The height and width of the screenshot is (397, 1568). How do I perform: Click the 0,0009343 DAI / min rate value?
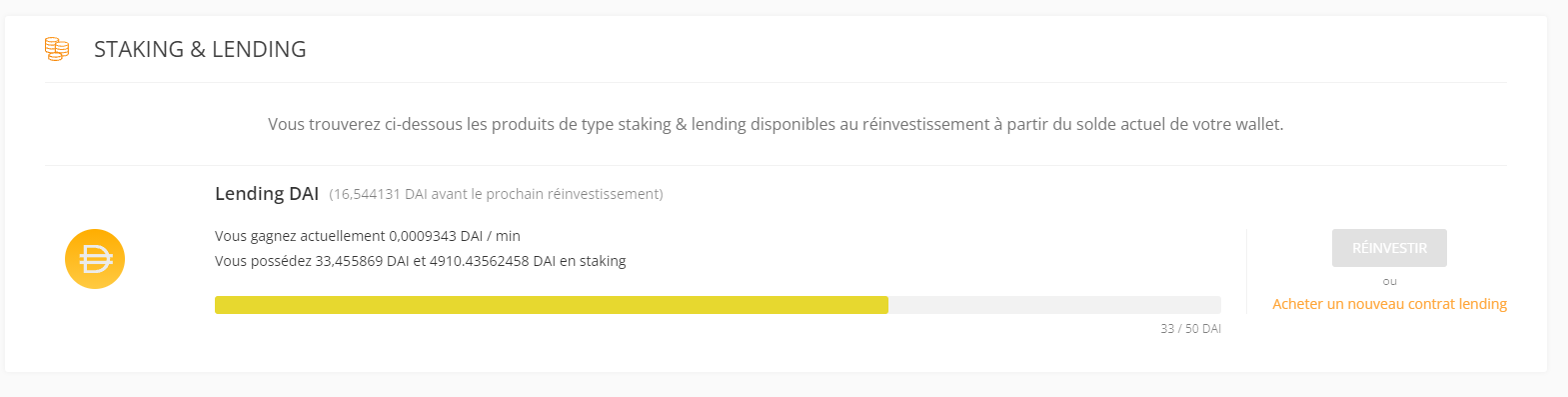click(x=455, y=236)
